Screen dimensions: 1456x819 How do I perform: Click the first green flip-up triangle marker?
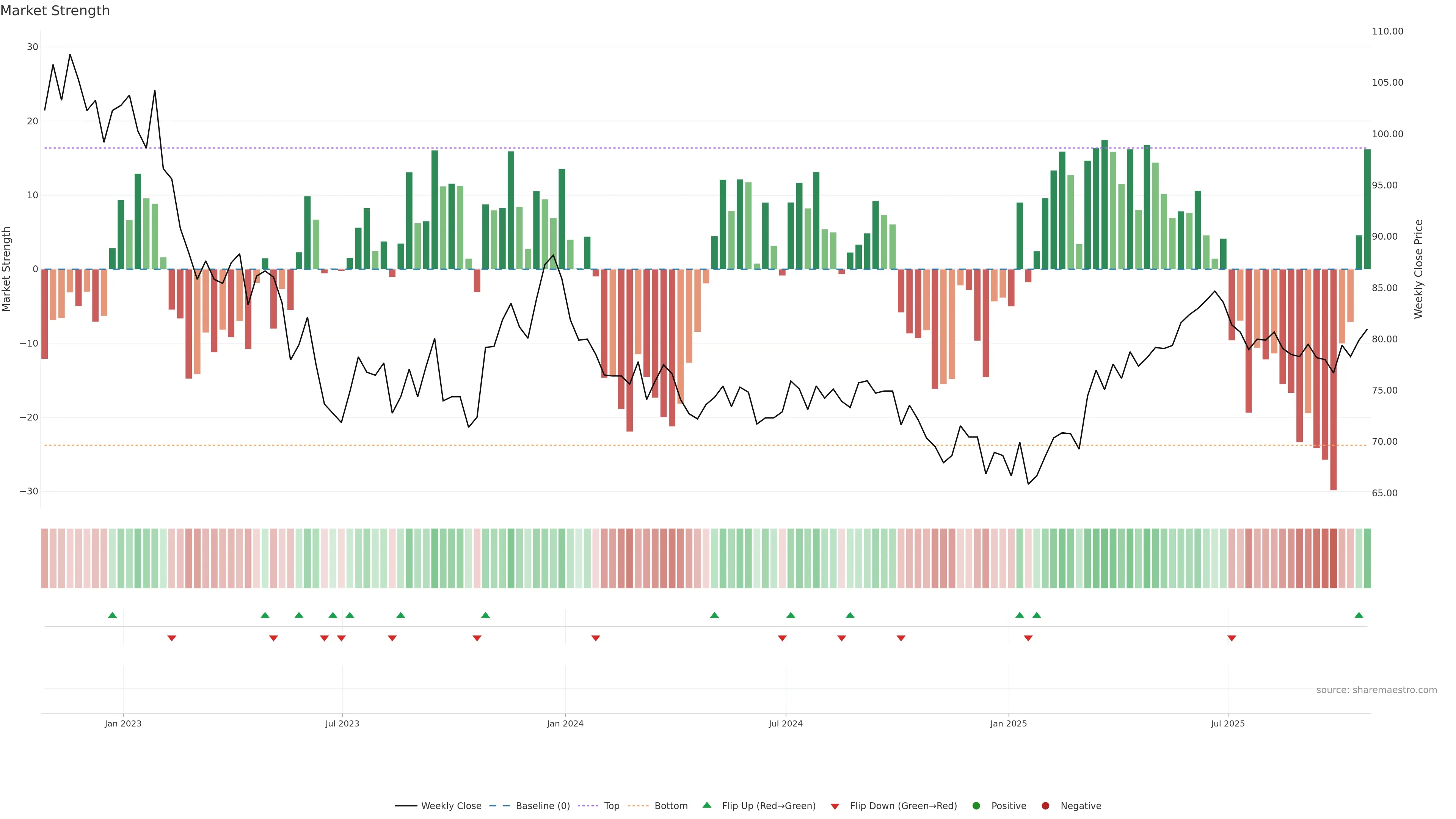click(x=112, y=615)
